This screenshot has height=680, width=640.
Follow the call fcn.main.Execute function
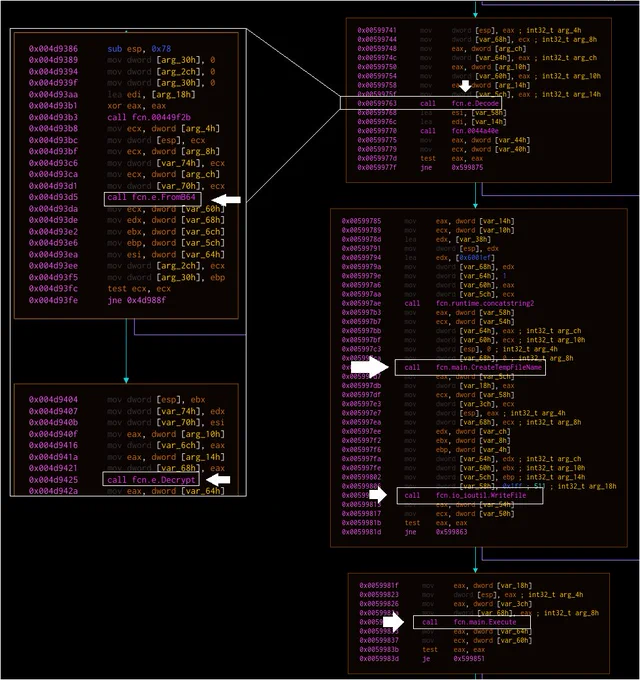tap(469, 622)
